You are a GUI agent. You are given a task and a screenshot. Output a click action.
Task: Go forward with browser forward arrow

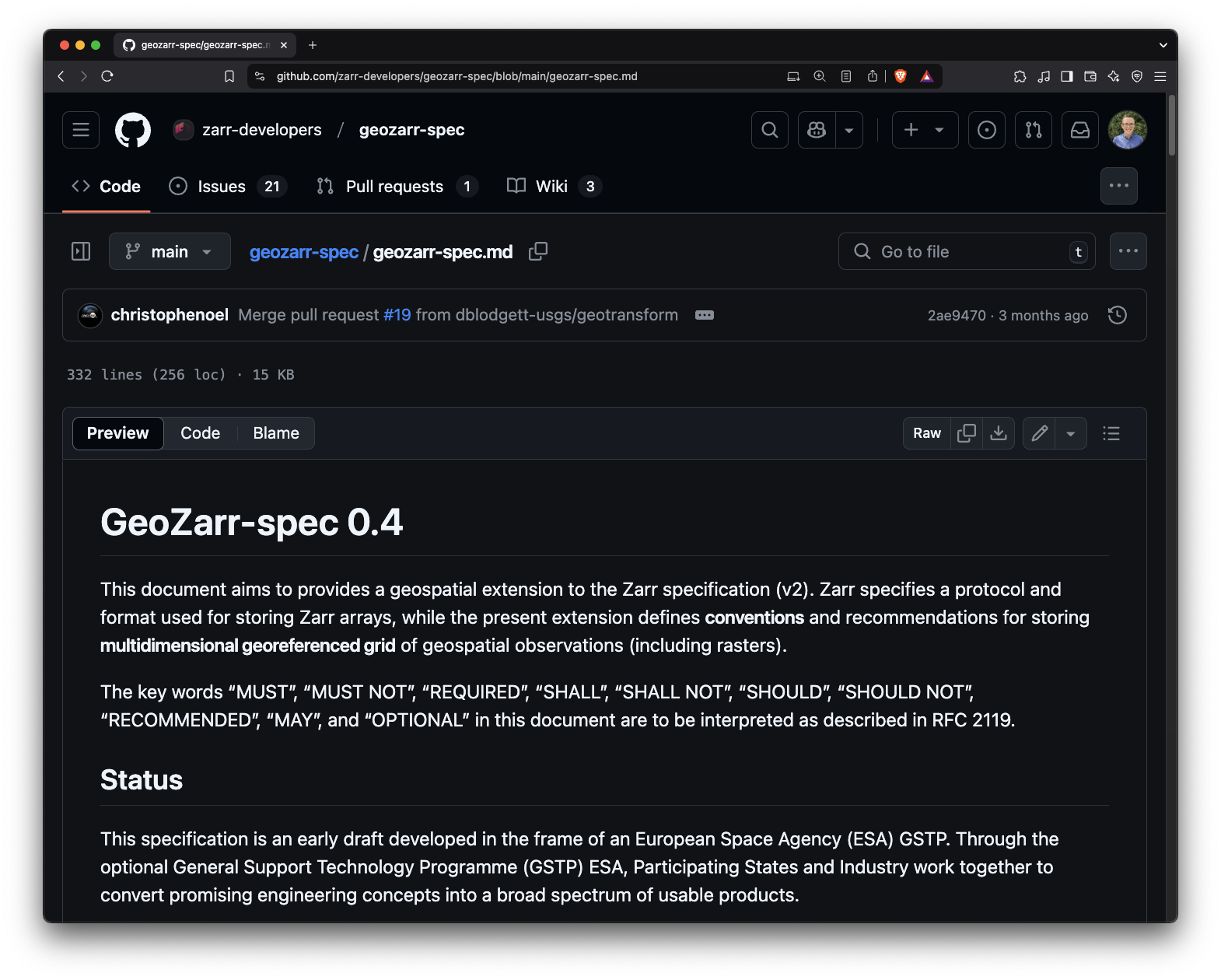click(x=83, y=76)
